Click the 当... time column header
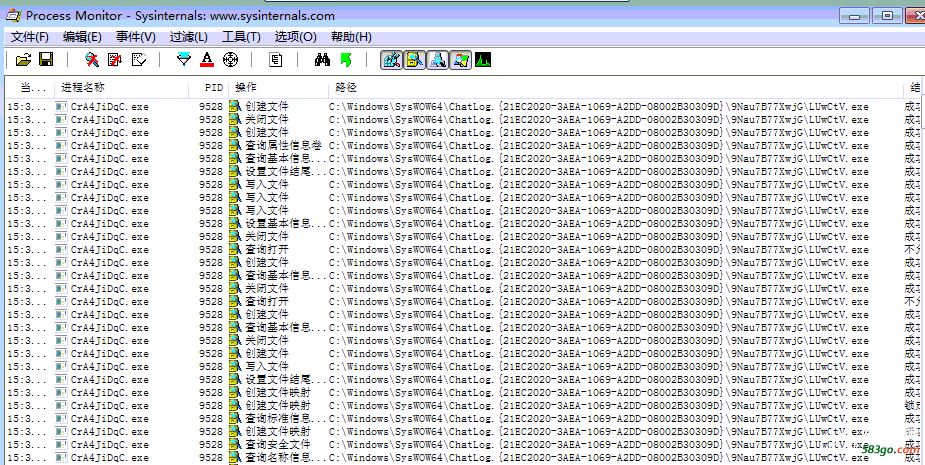 pos(30,87)
